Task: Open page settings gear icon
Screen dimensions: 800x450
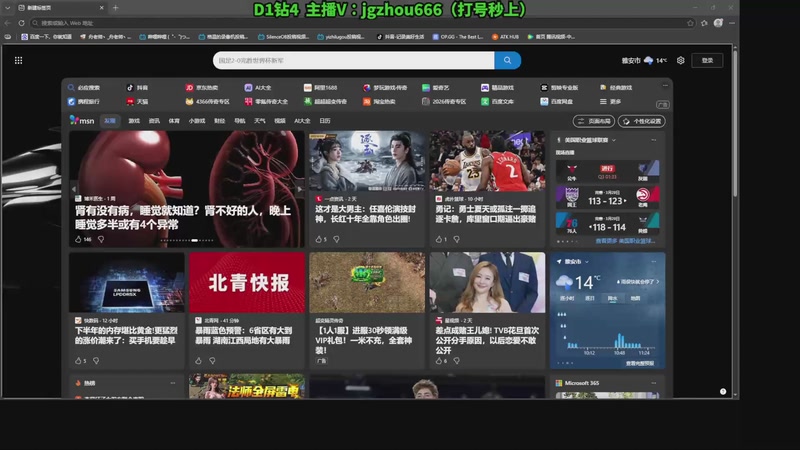Action: coord(681,60)
